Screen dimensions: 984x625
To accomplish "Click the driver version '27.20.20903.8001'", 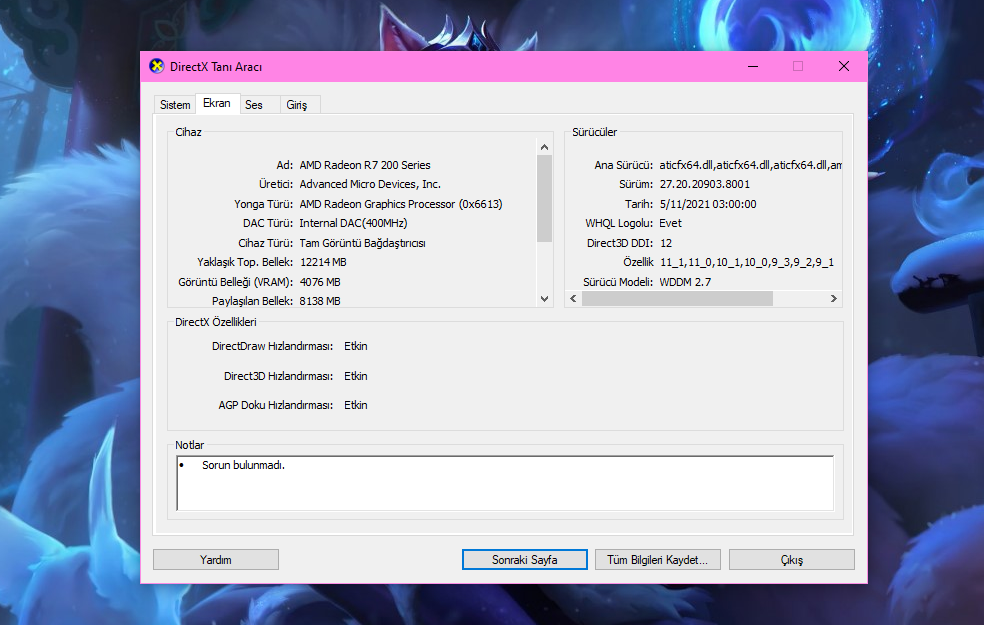I will pos(705,184).
